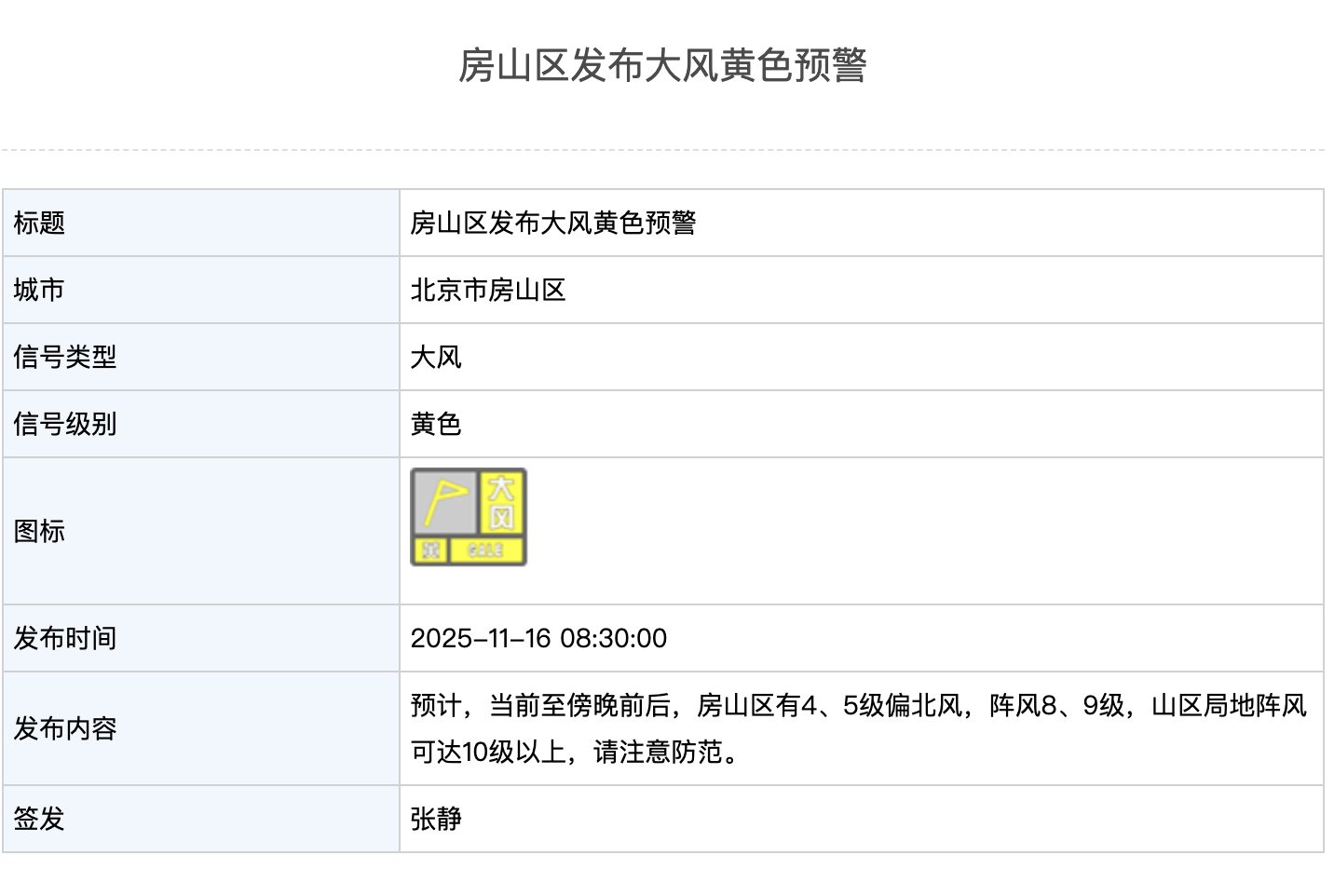Select the signer name 张静
Image resolution: width=1334 pixels, height=896 pixels.
point(436,820)
